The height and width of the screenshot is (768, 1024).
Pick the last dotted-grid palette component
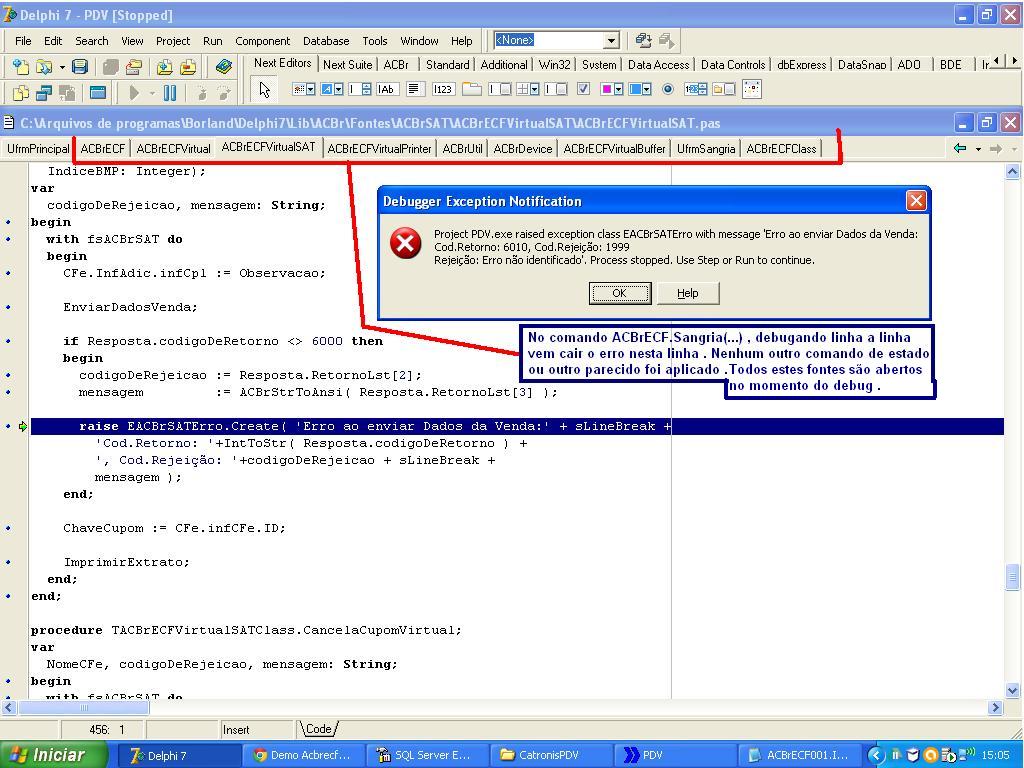coord(752,89)
